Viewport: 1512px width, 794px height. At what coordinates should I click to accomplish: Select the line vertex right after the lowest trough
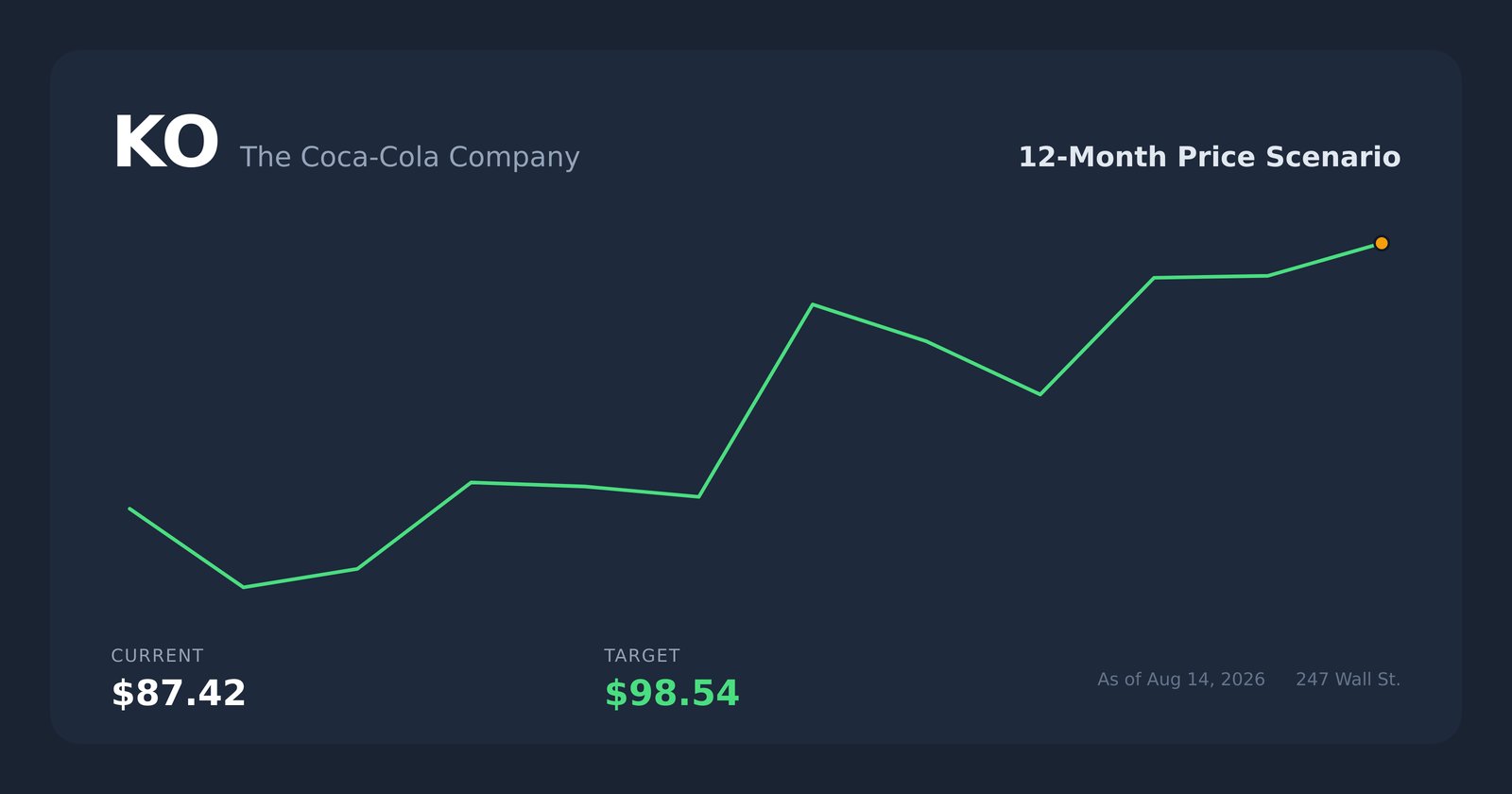[357, 569]
